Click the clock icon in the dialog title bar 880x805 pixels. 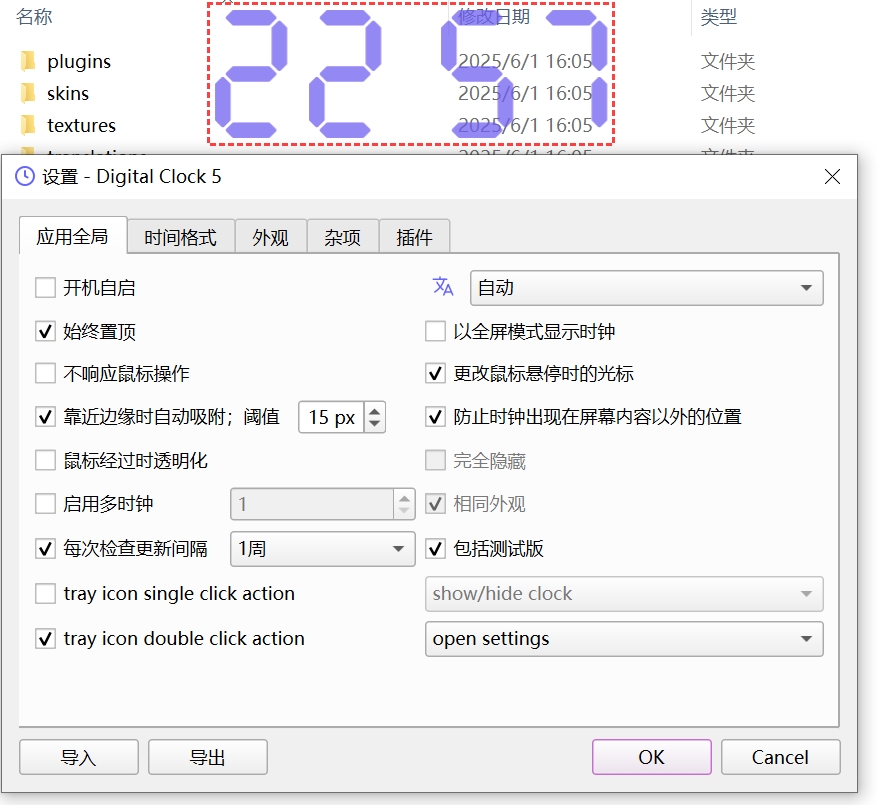tap(25, 176)
